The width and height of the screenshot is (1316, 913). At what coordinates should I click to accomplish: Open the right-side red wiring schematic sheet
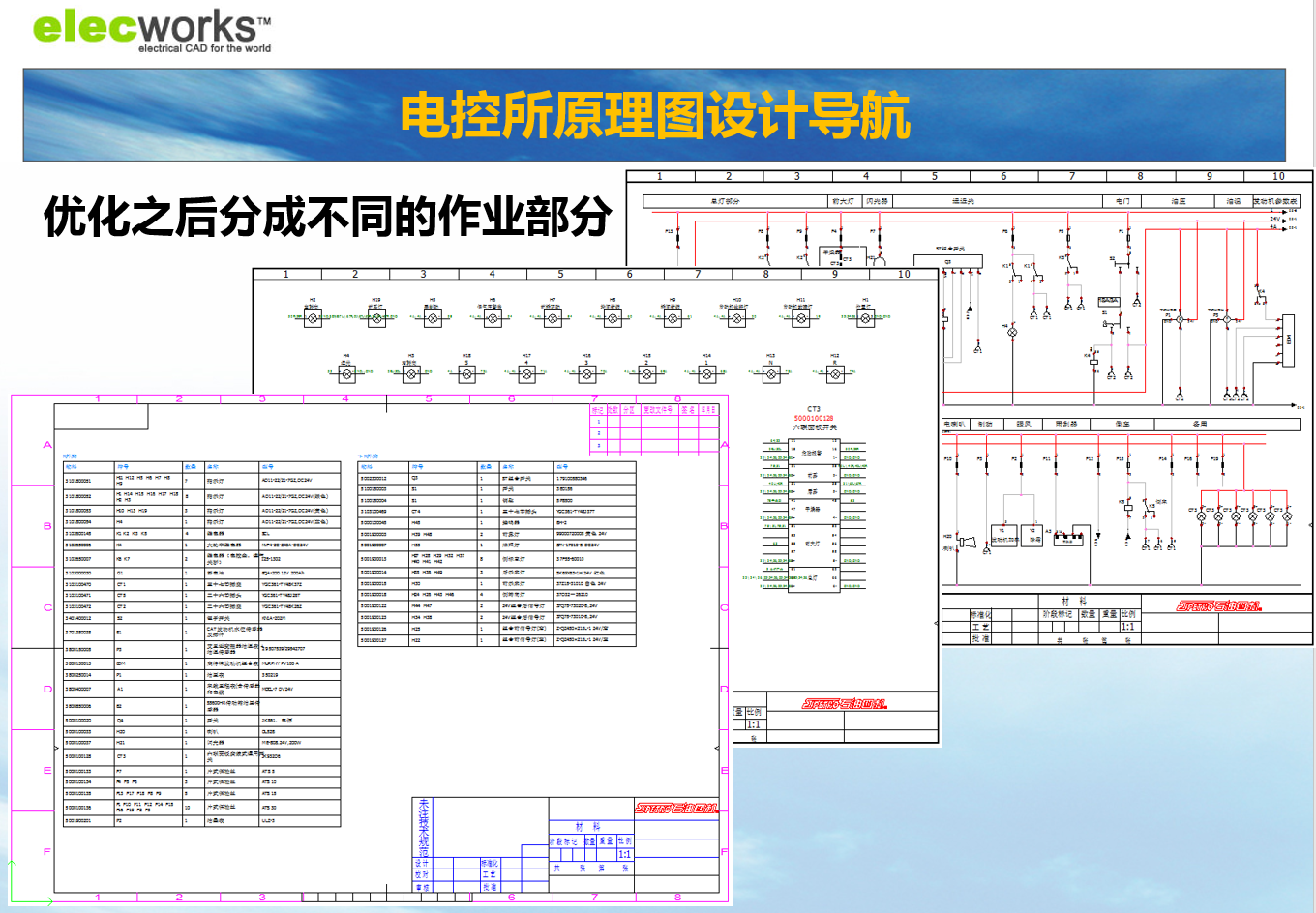(x=970, y=407)
